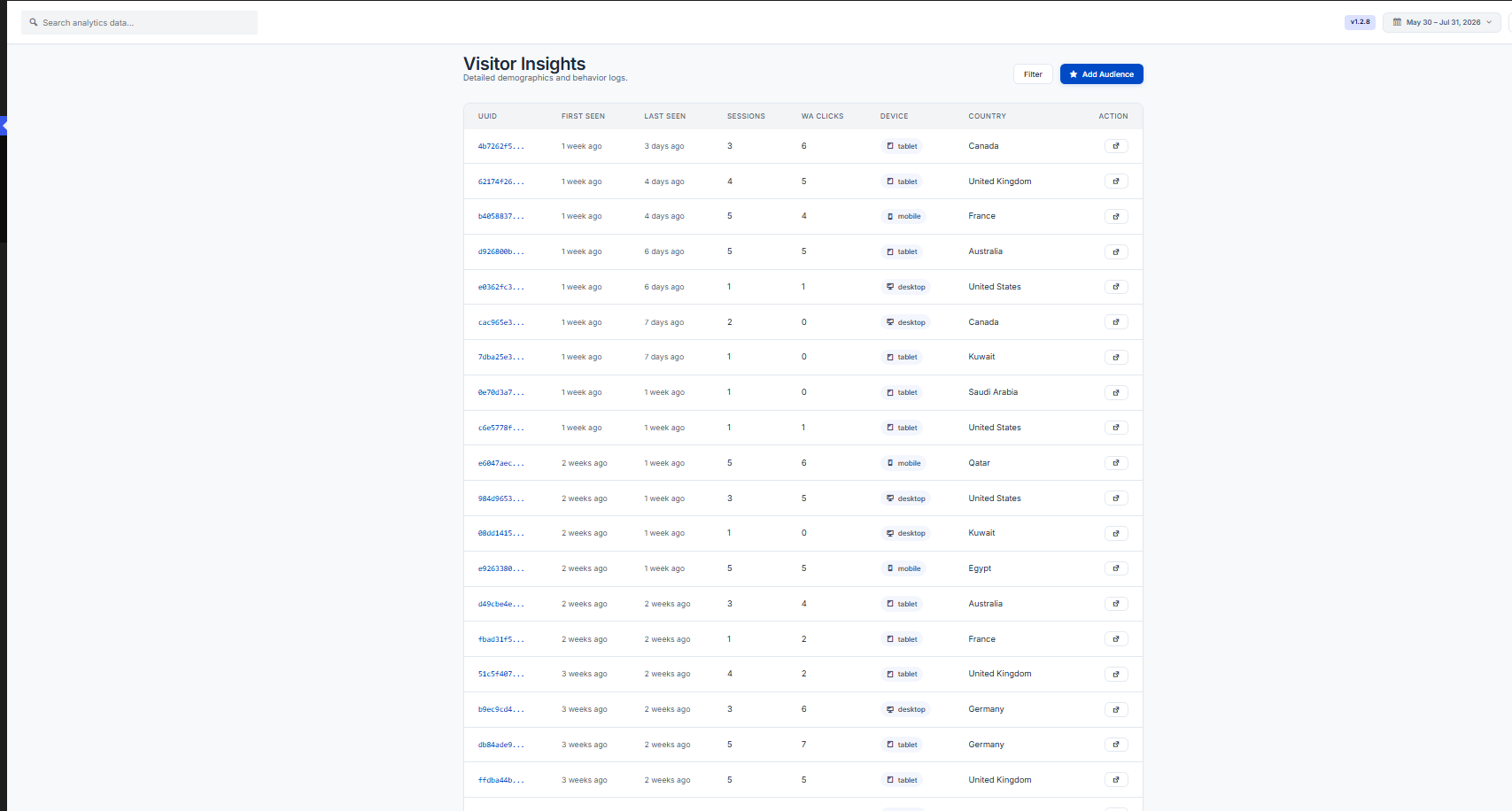Open the UUID link e0362fc3
Viewport: 1512px width, 811px height.
click(501, 287)
